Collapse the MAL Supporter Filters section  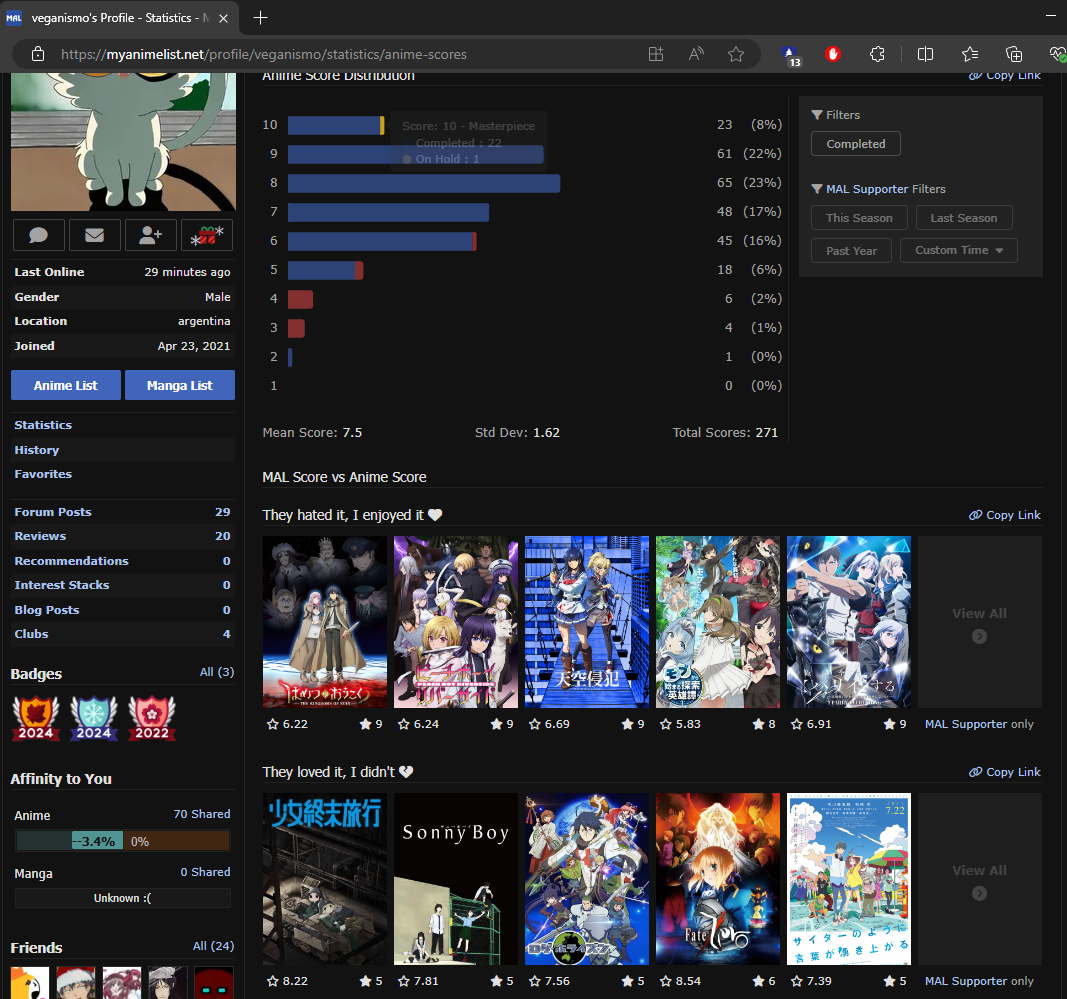[x=879, y=189]
